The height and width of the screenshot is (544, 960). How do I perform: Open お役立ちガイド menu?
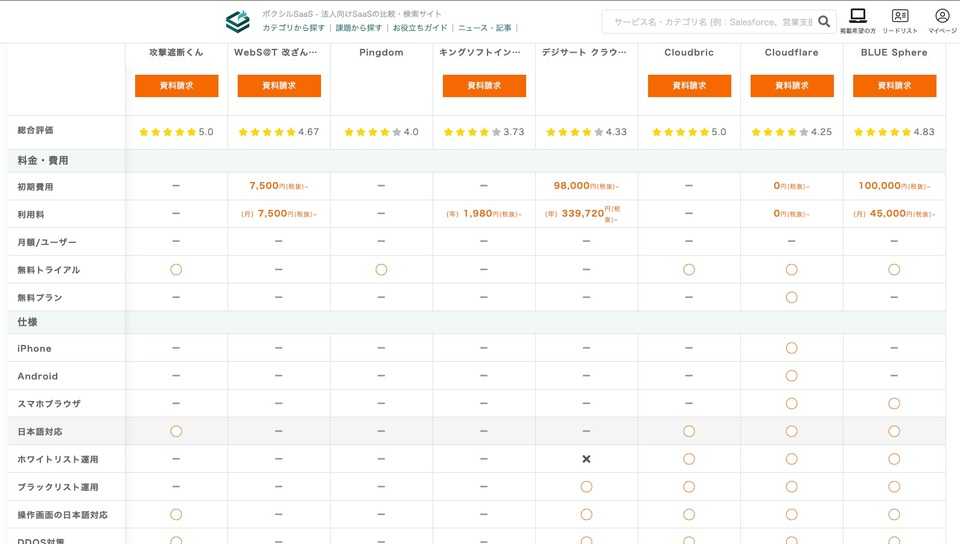[420, 28]
